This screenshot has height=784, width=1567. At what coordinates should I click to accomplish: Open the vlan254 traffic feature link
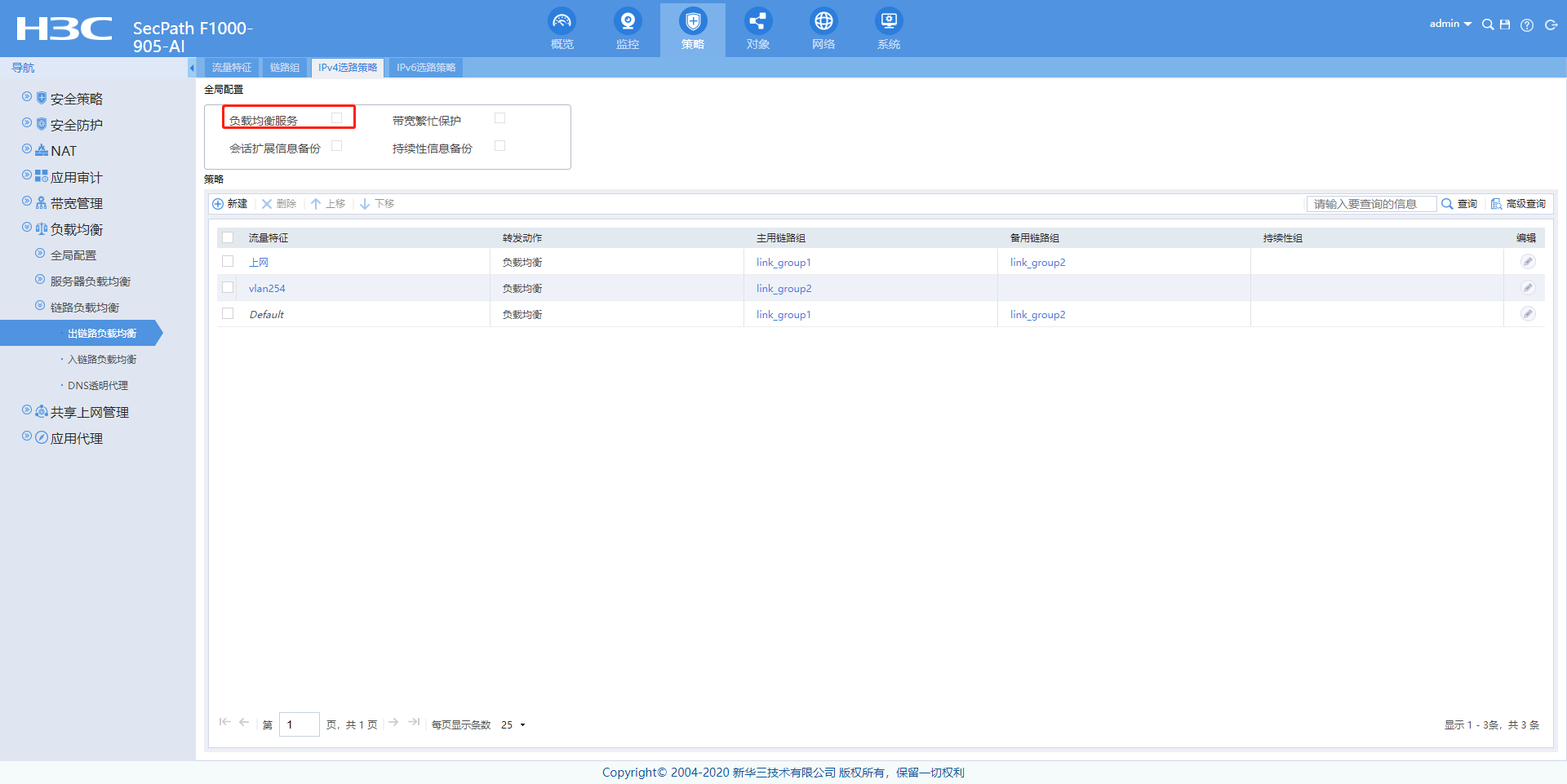click(x=267, y=289)
